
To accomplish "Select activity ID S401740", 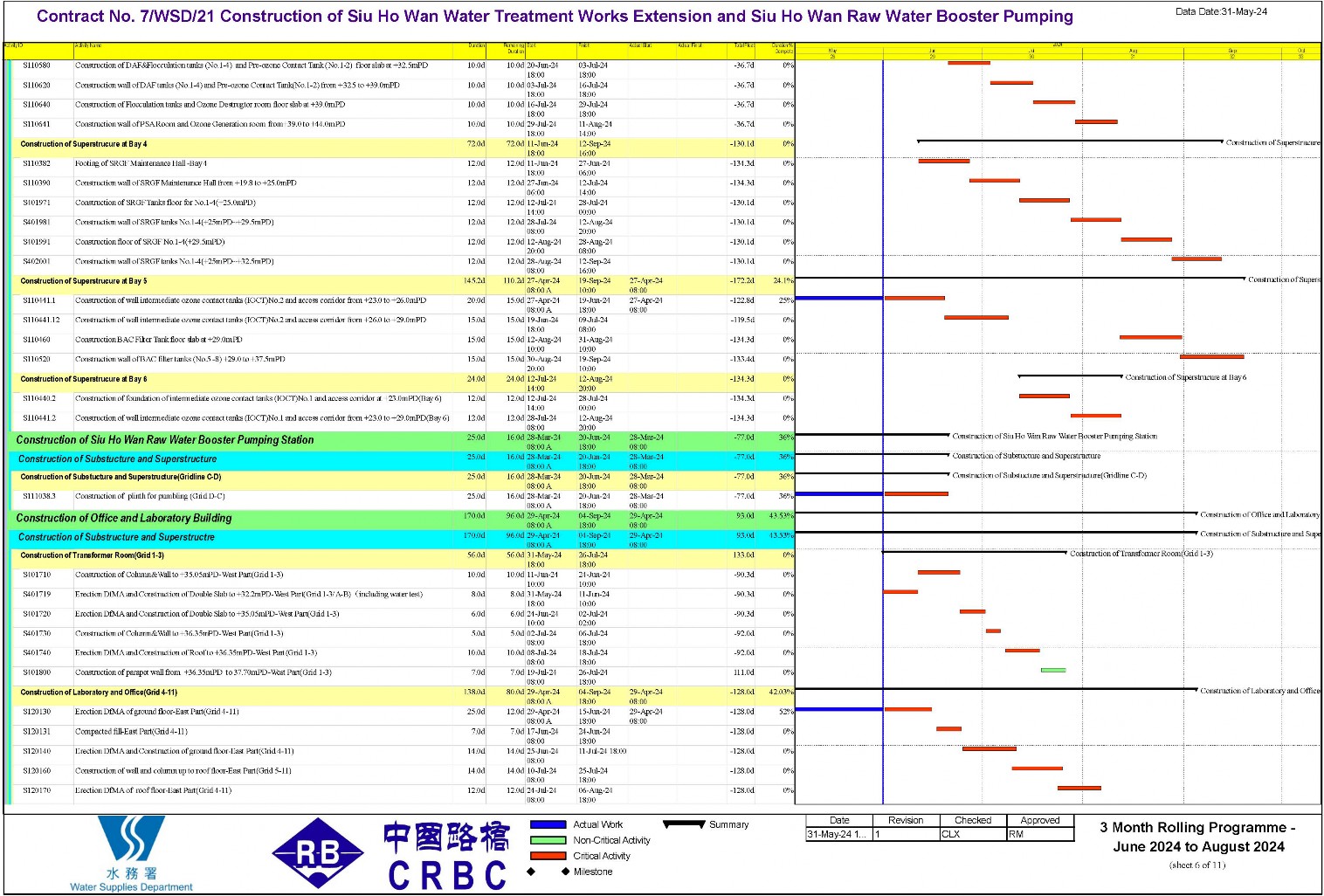I will (x=37, y=653).
